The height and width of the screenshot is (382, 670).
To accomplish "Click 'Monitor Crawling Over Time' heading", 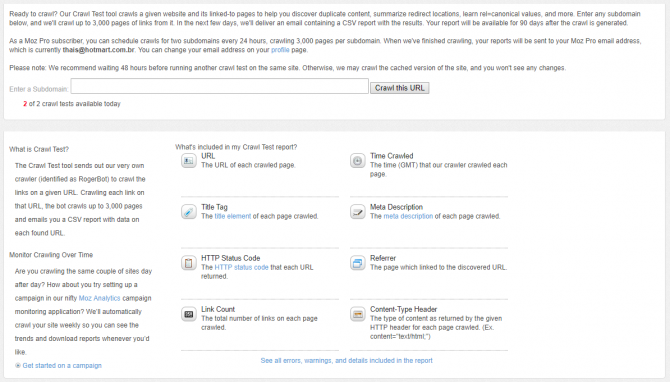I will tap(51, 255).
